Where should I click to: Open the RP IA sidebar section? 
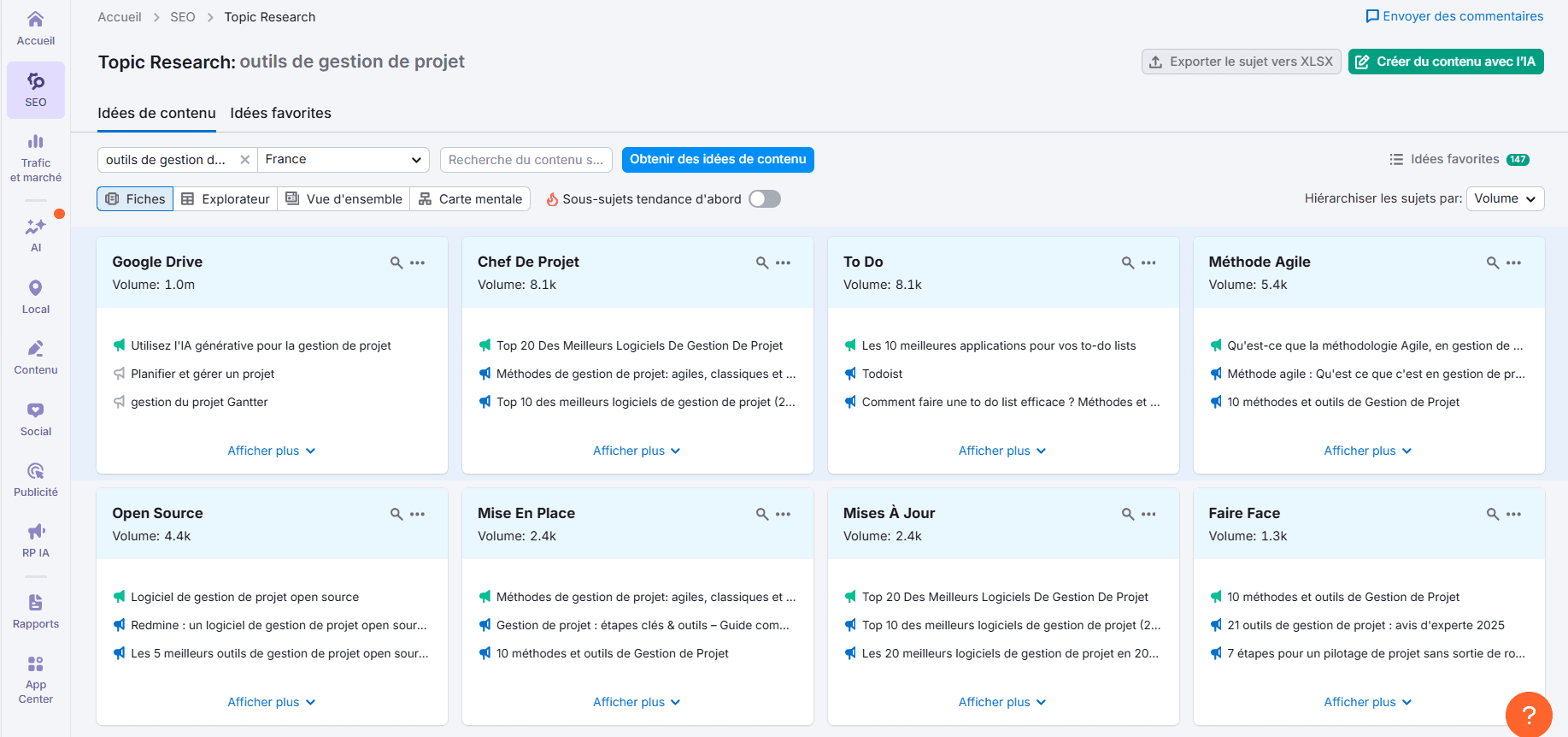[x=35, y=540]
